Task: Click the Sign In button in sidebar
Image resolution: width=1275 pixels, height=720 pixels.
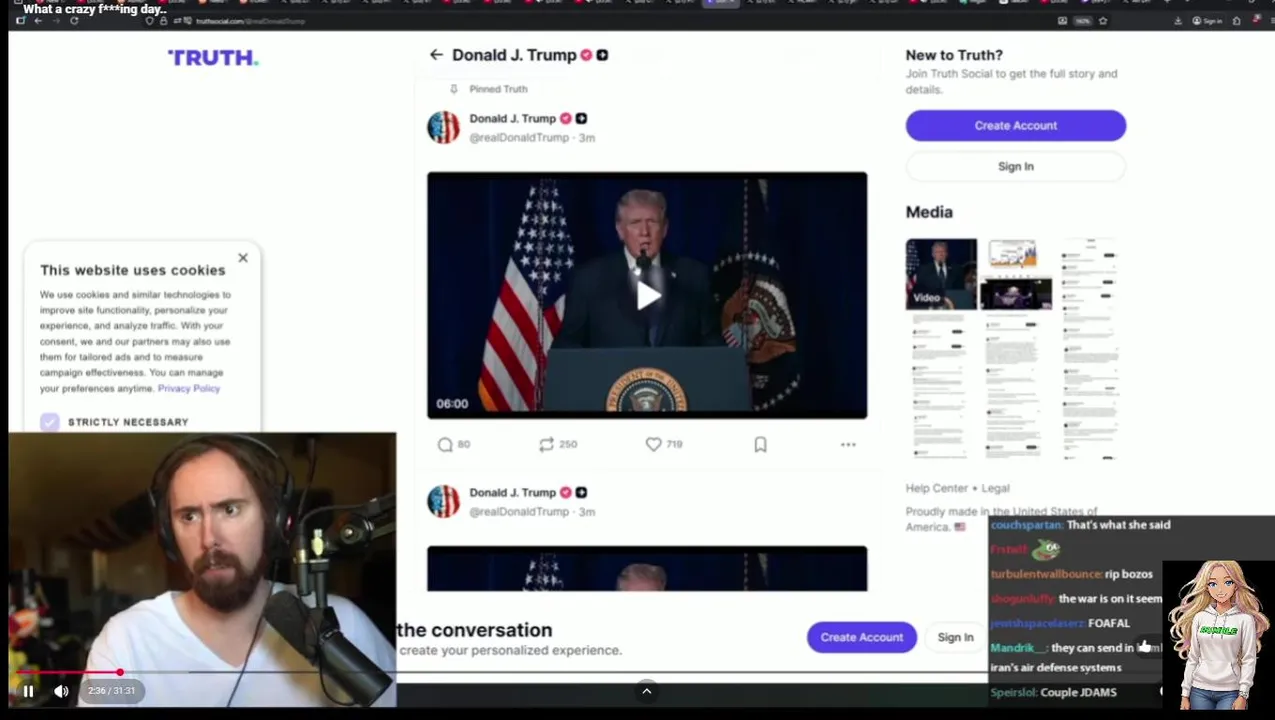Action: pyautogui.click(x=1015, y=166)
